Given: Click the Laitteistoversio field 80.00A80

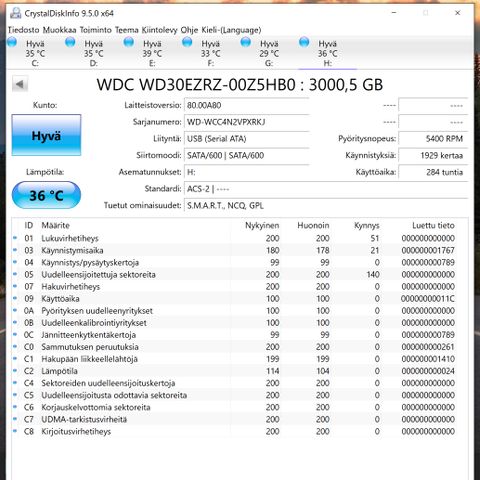Looking at the screenshot, I should [x=247, y=105].
